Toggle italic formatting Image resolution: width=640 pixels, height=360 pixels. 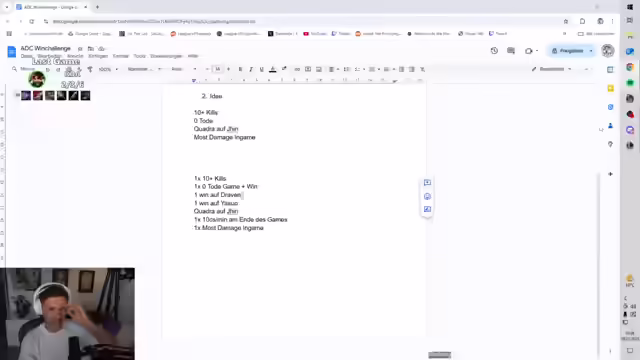[251, 69]
